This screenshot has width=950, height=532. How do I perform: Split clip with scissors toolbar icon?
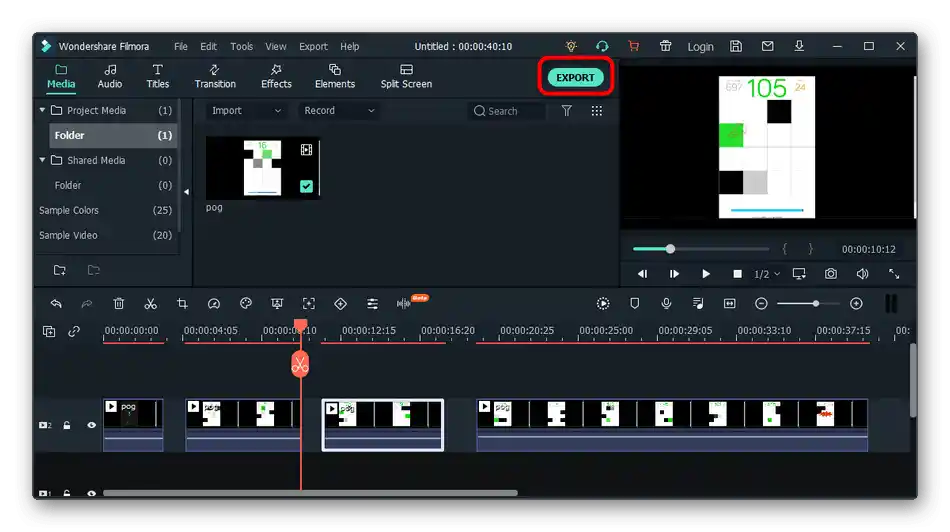pos(150,304)
